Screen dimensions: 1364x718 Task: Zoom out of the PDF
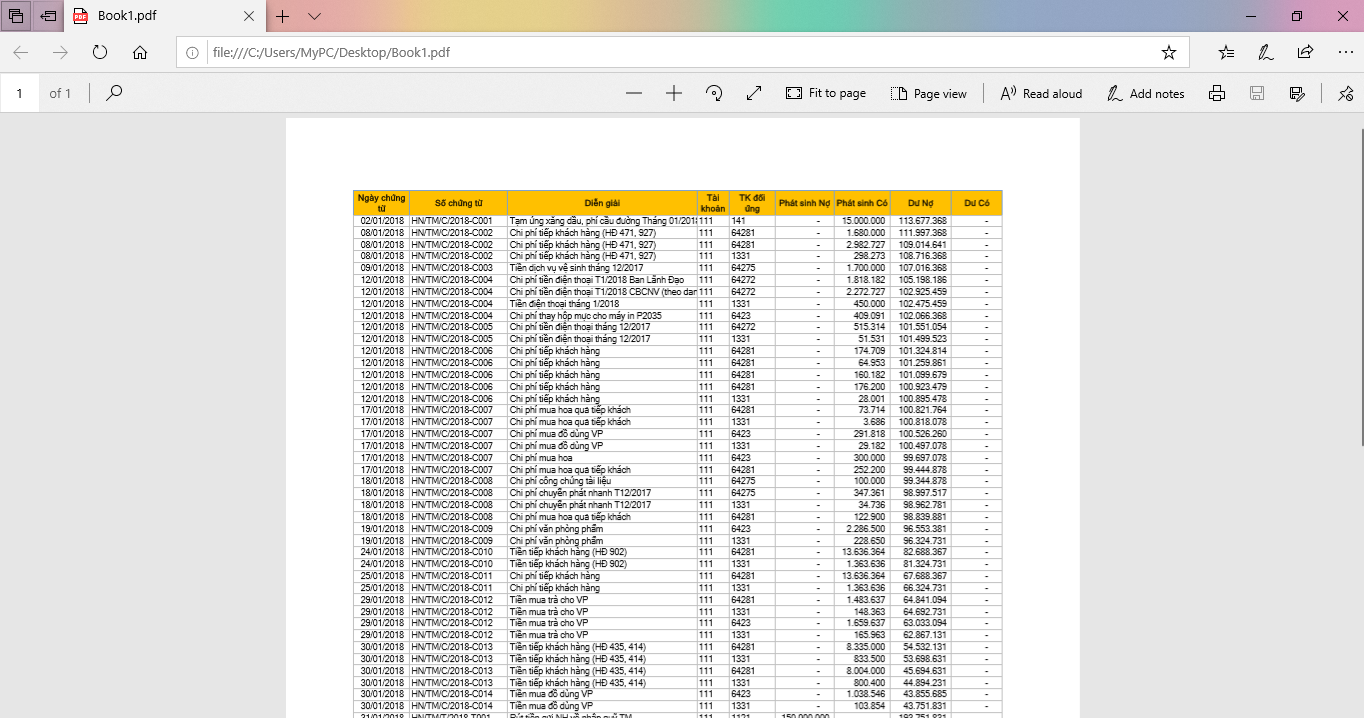pyautogui.click(x=634, y=93)
